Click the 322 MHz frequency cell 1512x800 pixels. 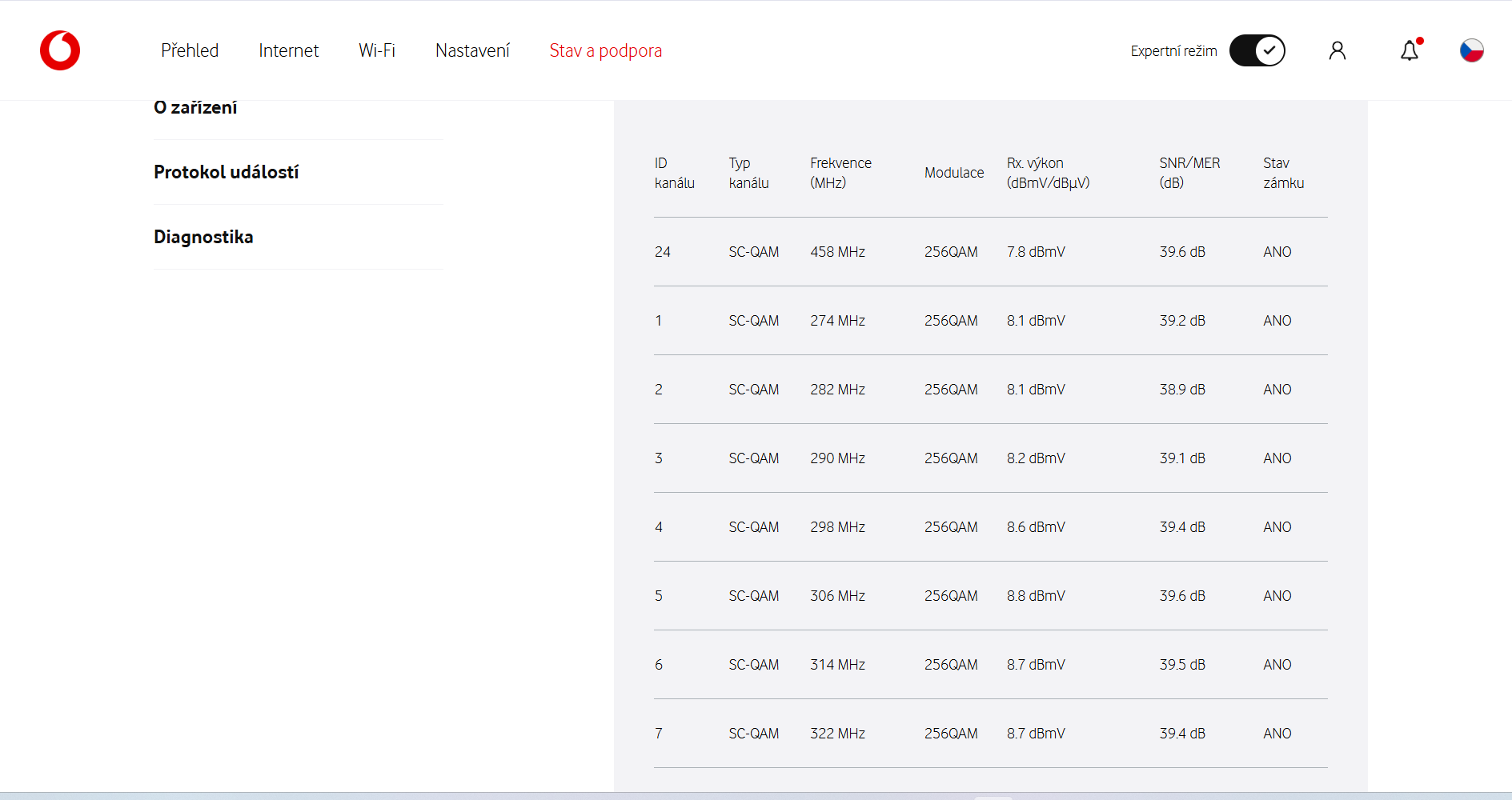coord(837,734)
